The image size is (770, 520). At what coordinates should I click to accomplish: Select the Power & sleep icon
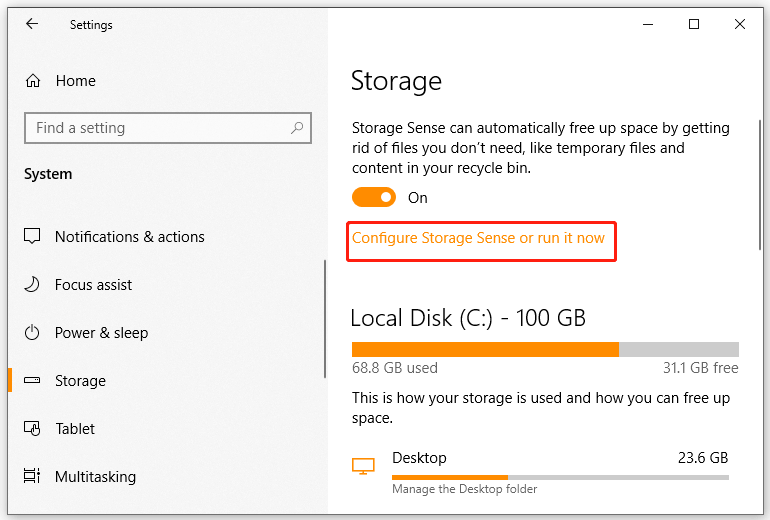point(32,332)
